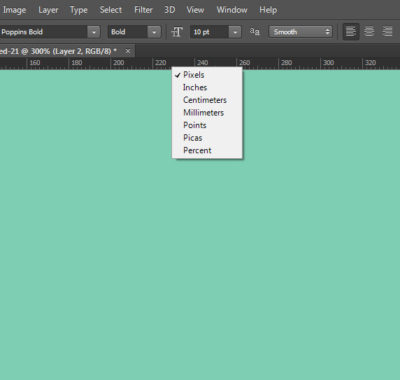Open the Filter menu
Viewport: 400px width, 380px height.
coord(143,10)
